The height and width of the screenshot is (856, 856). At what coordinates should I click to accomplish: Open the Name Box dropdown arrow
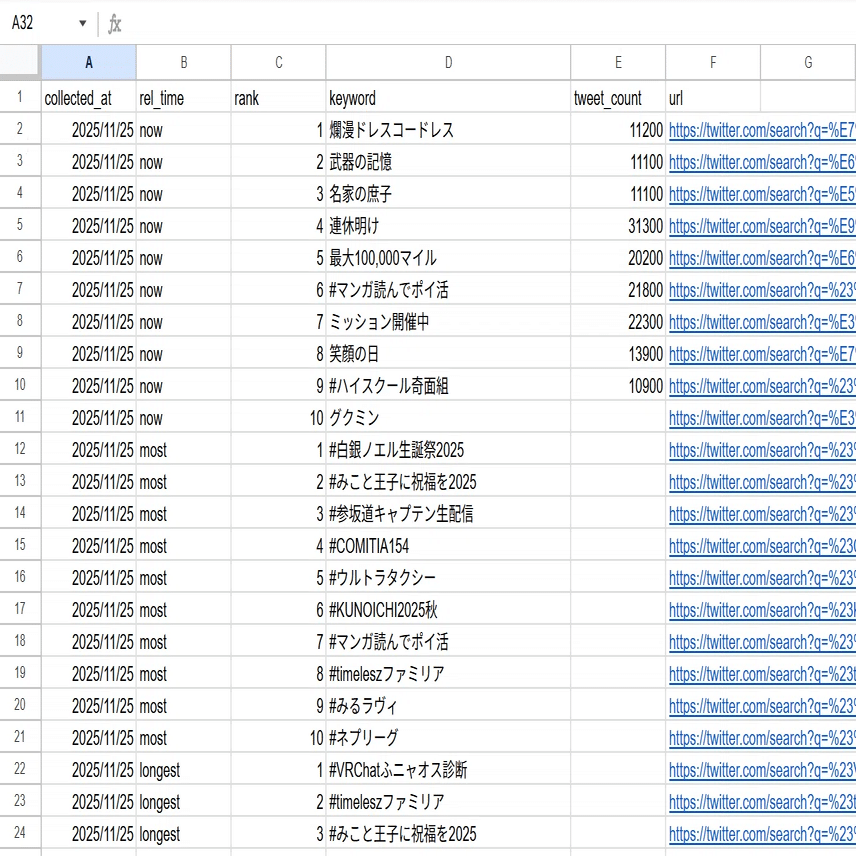click(82, 22)
